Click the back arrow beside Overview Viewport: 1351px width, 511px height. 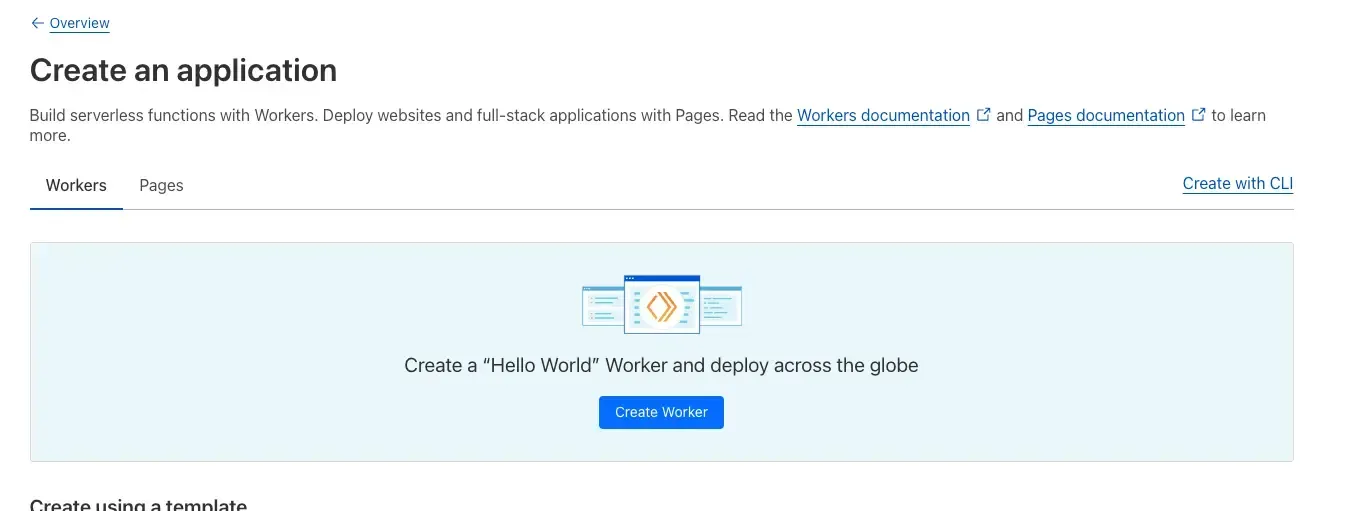pos(37,23)
